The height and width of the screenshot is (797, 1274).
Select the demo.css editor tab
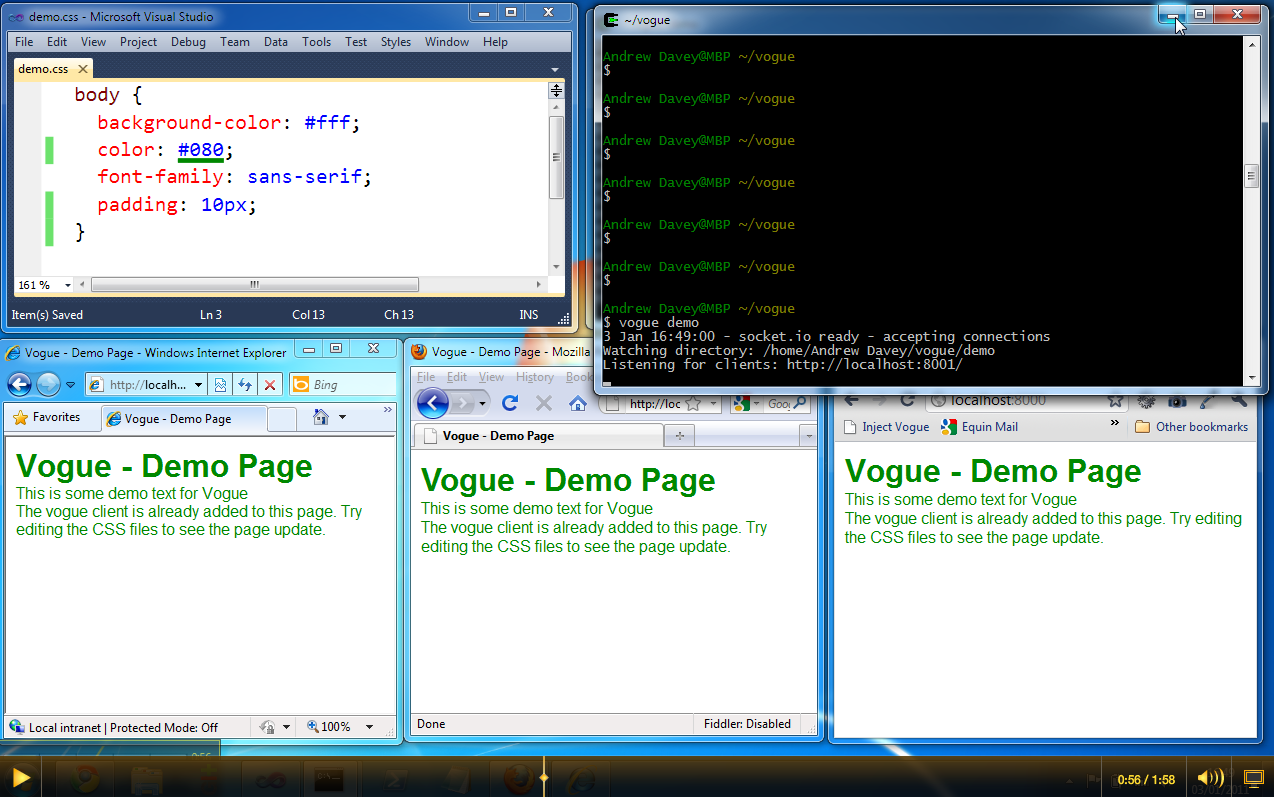43,69
